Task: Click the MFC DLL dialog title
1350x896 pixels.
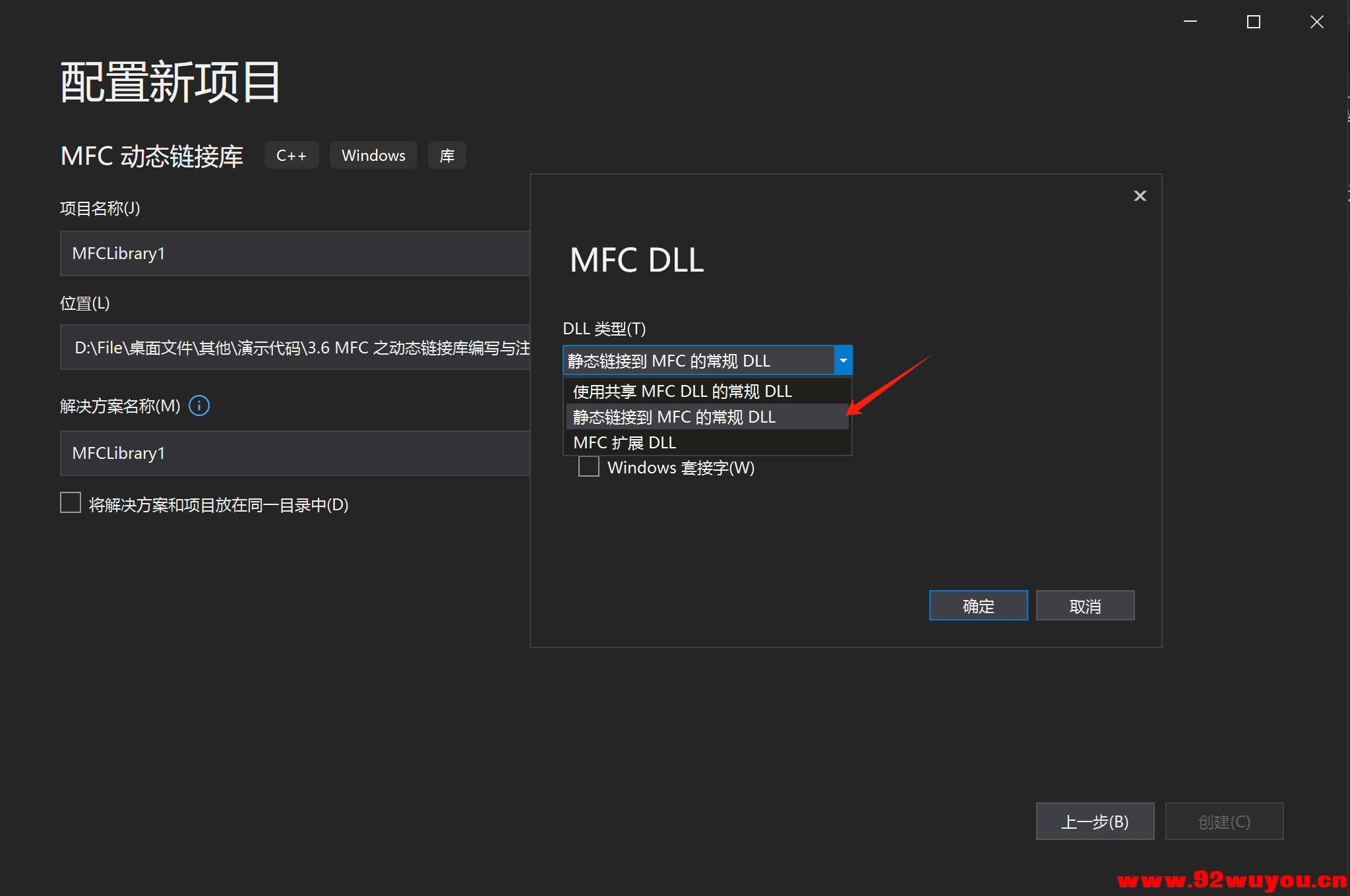Action: tap(635, 260)
